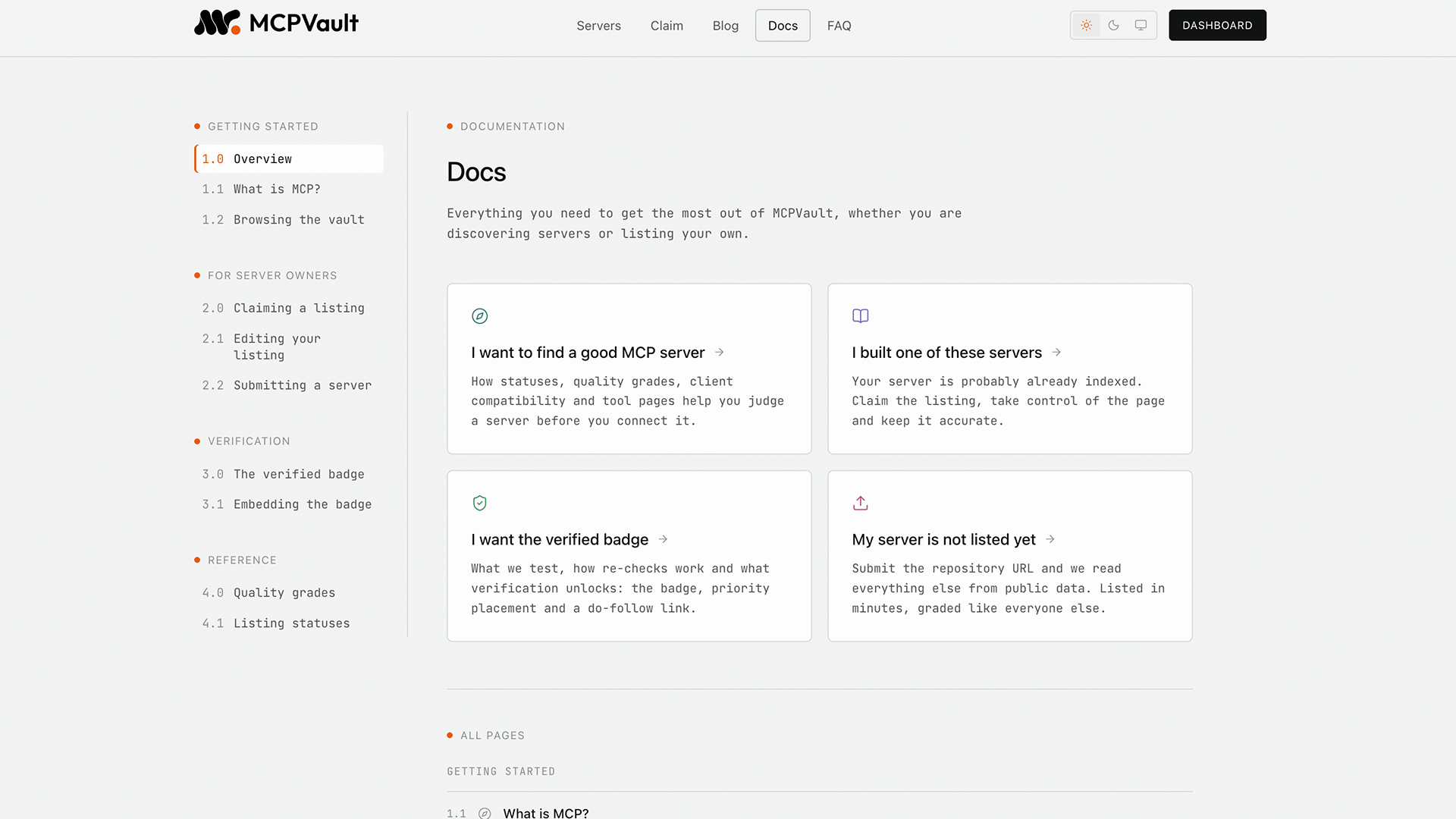
Task: Click arrow beside 'My server is not listed yet'
Action: tap(1050, 539)
